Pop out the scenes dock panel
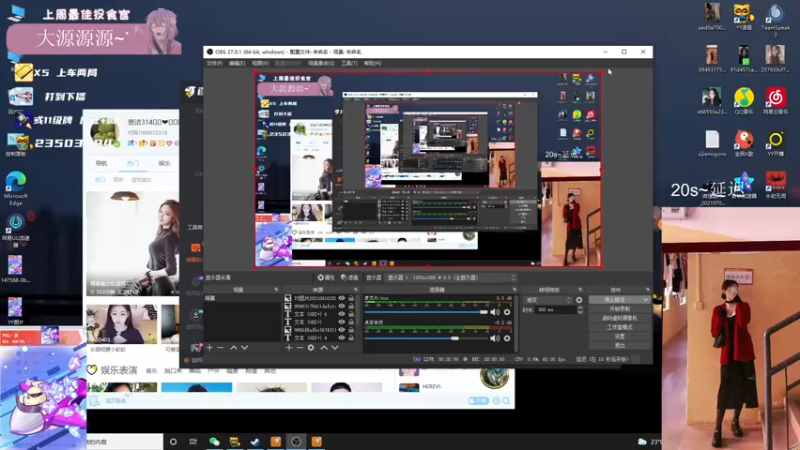The image size is (800, 450). 276,289
